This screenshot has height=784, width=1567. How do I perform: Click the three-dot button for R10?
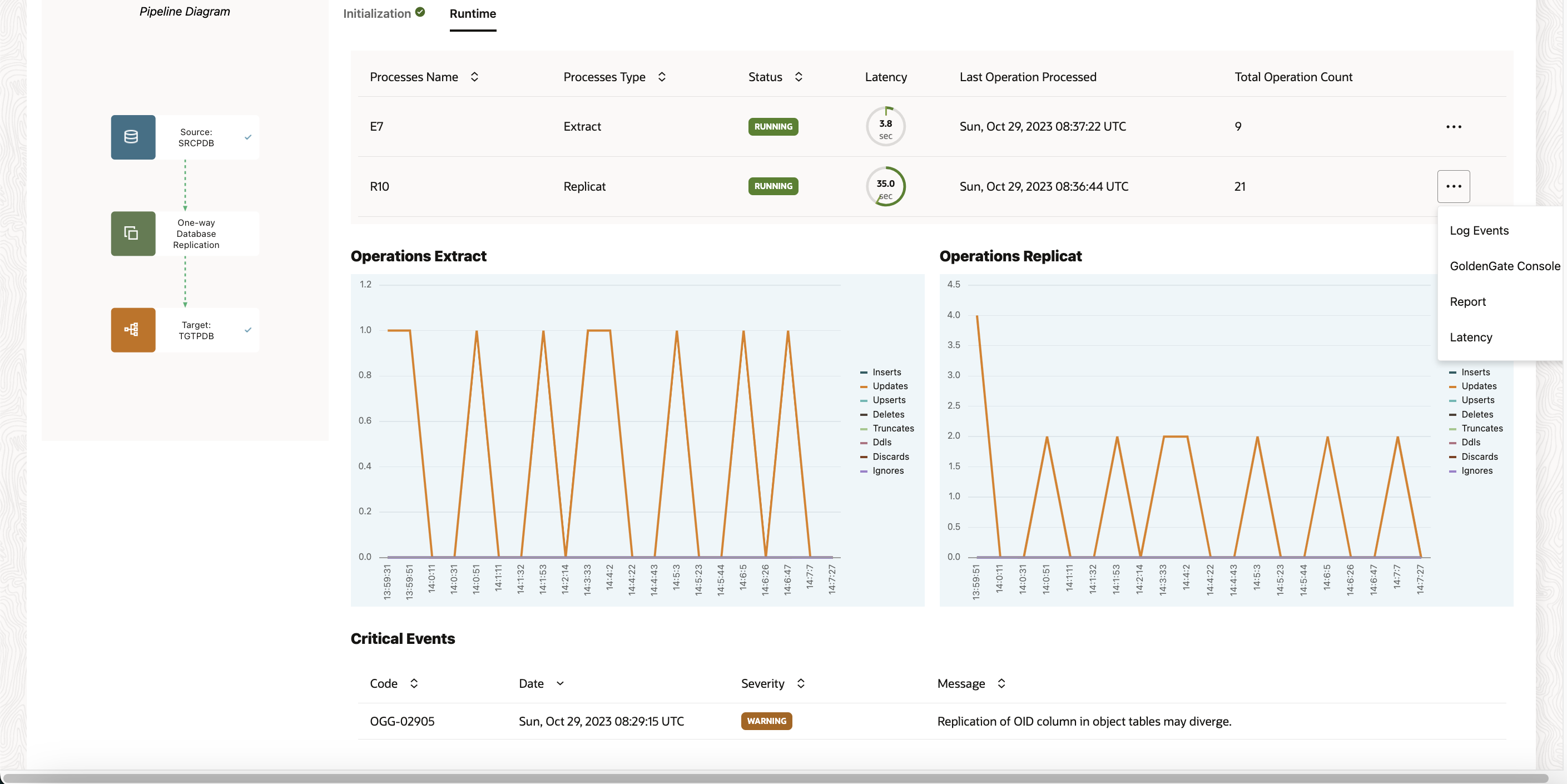1453,186
